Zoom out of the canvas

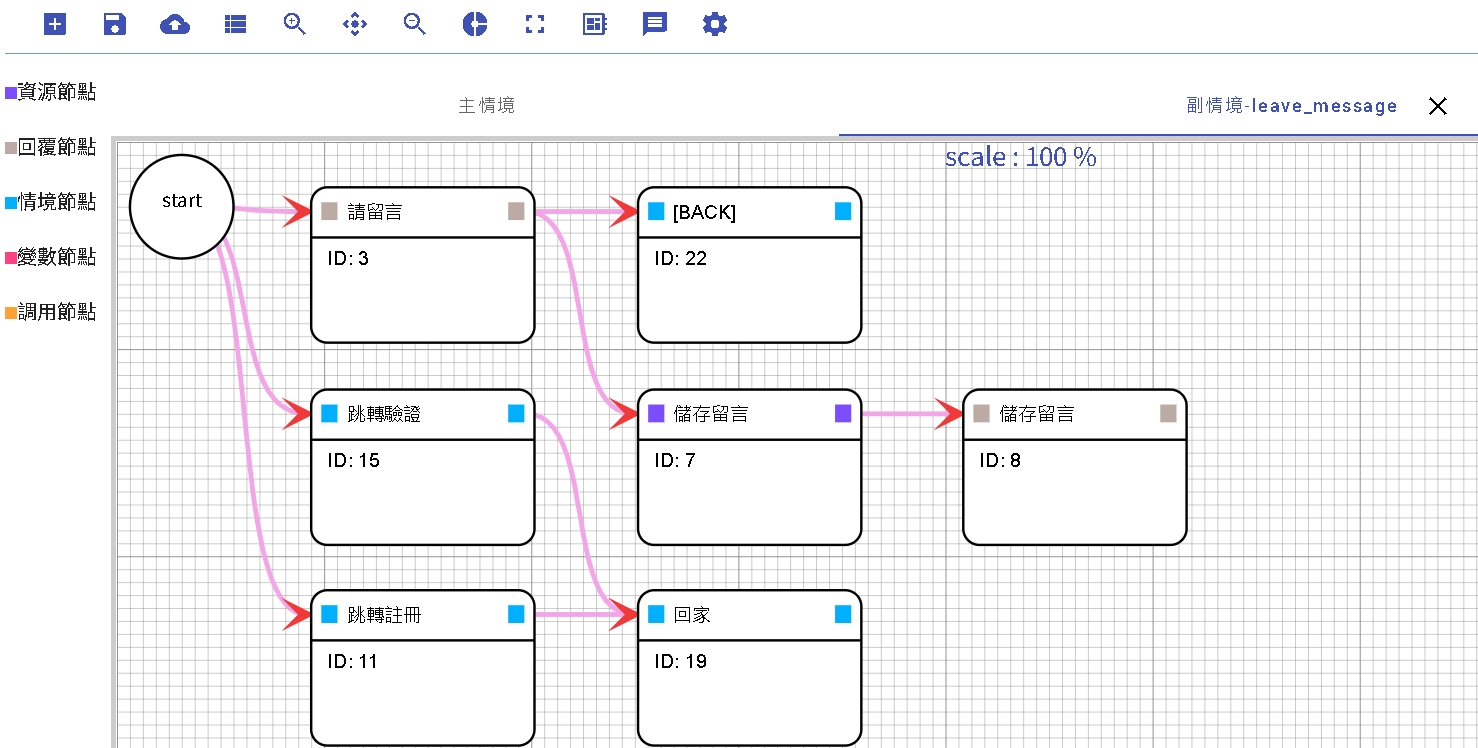coord(415,25)
